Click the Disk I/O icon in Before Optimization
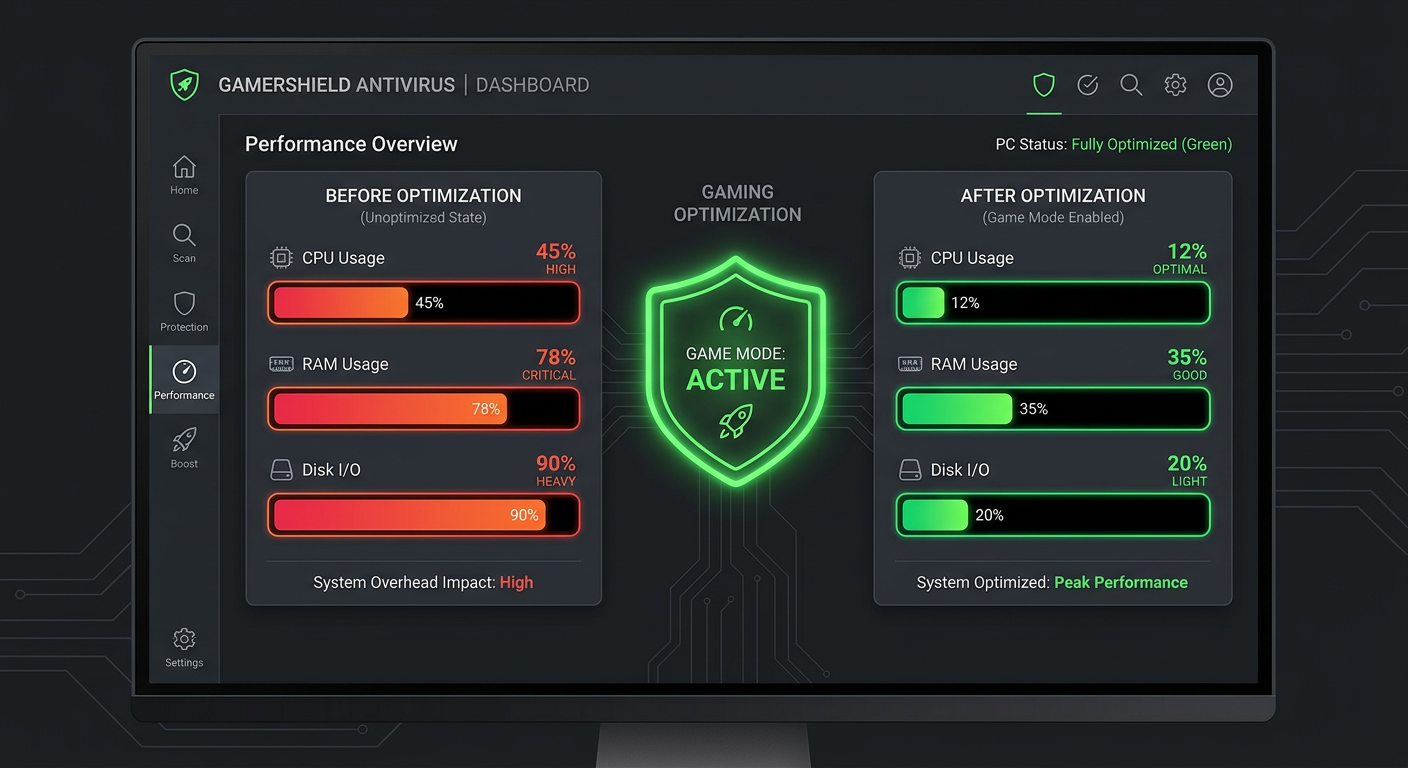The width and height of the screenshot is (1408, 768). [280, 469]
